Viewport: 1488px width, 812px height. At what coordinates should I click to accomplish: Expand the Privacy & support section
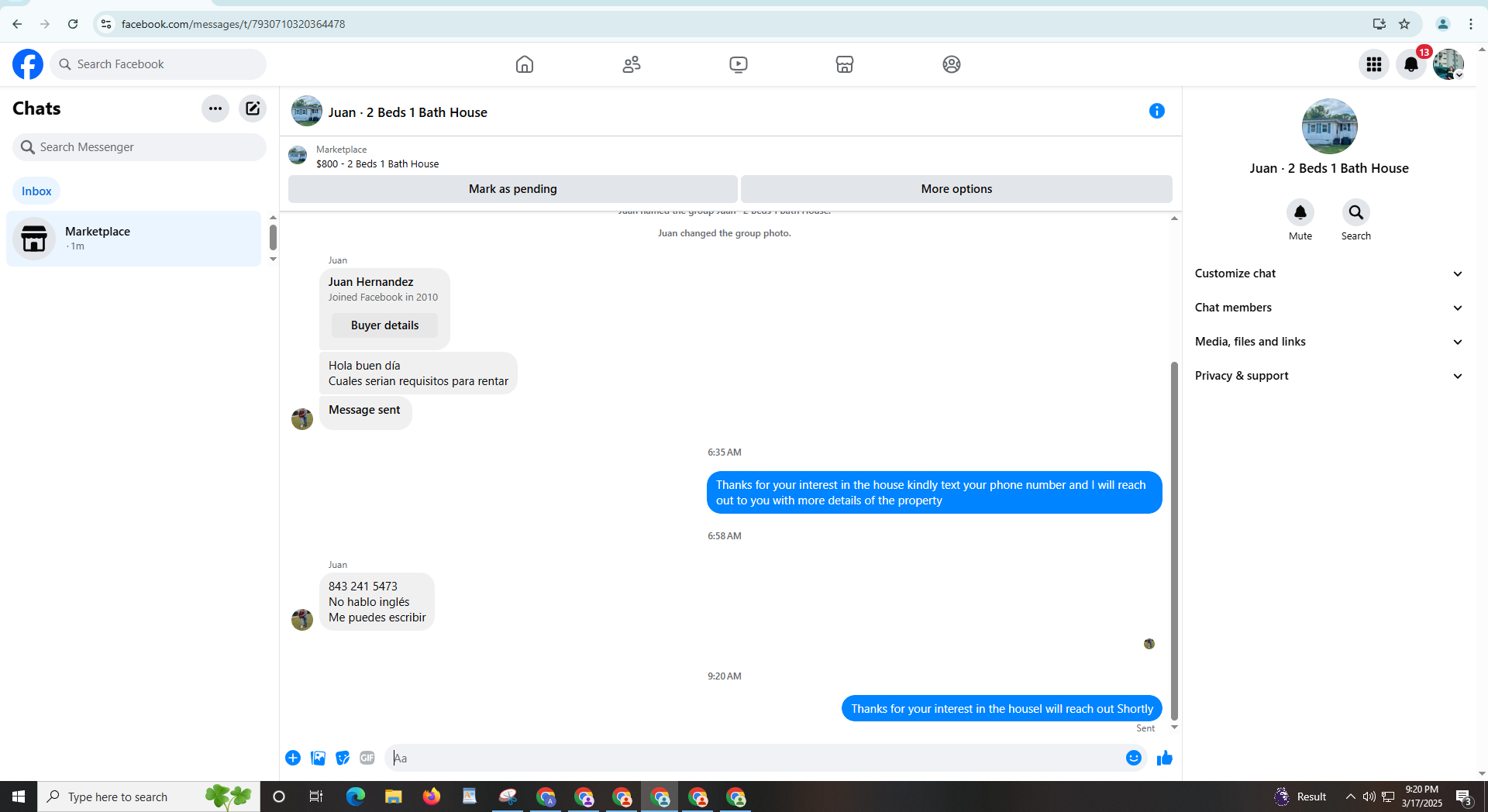click(1328, 376)
